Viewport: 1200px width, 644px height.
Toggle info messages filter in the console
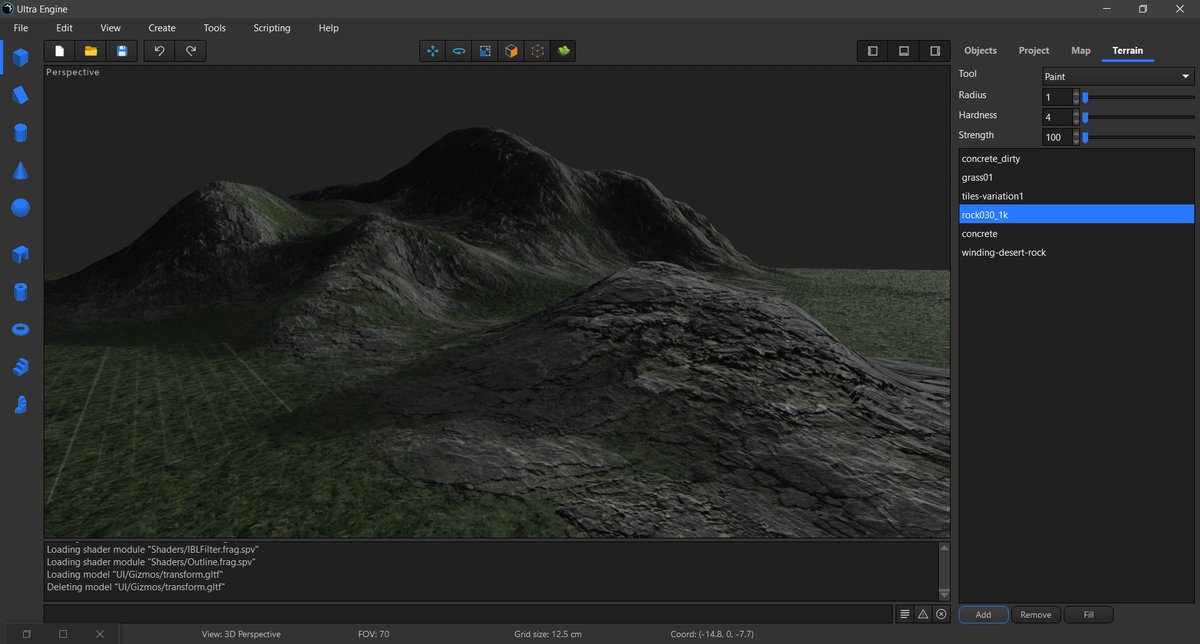pyautogui.click(x=904, y=614)
